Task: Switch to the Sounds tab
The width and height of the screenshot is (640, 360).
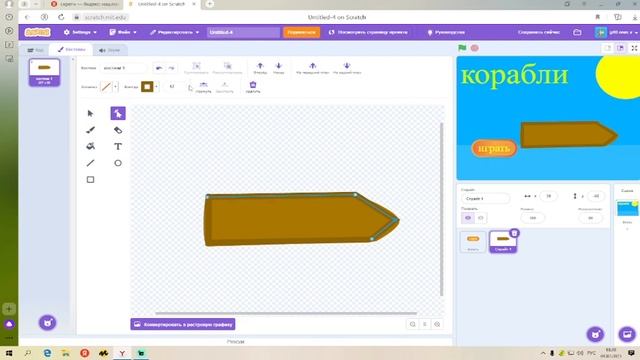Action: 109,50
